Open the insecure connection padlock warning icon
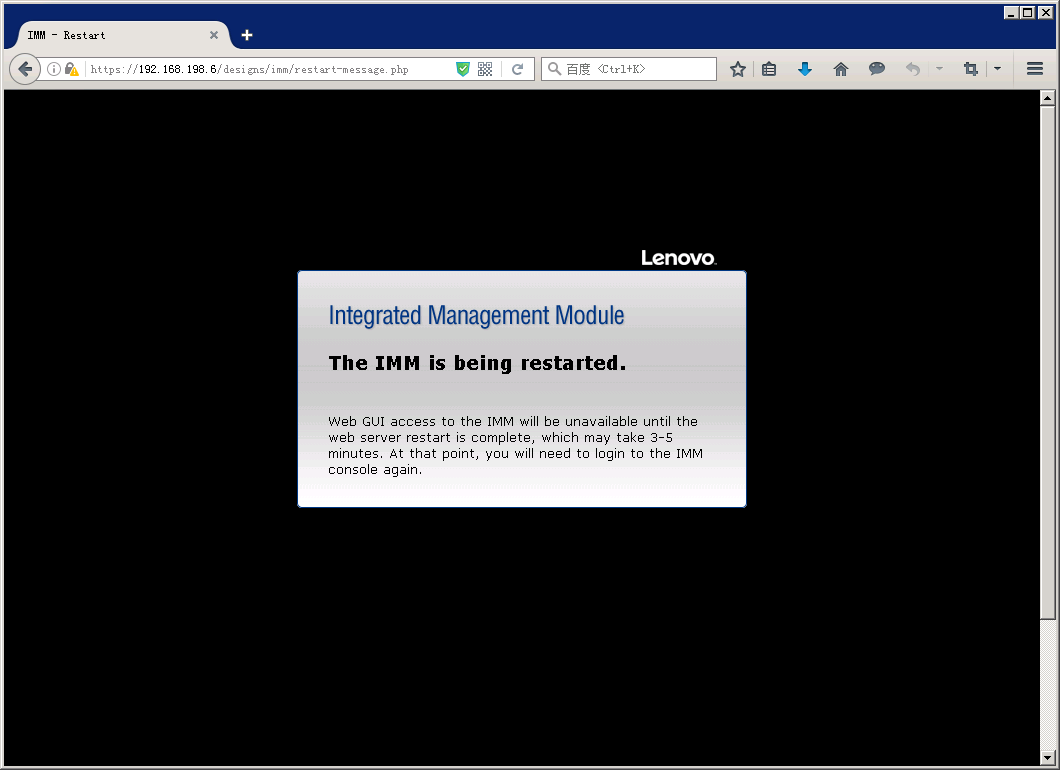Screen dimensions: 1060x770 click(72, 69)
